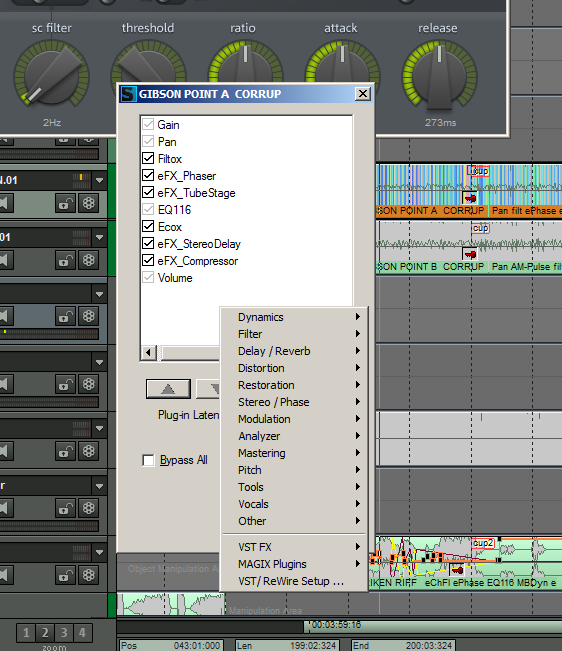The height and width of the screenshot is (651, 562).
Task: Click the speaker icon on the N.01 track
Action: 6,203
